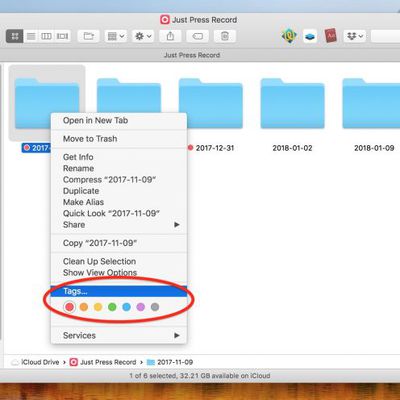Click the highlighted Tags... menu item
The height and width of the screenshot is (400, 400).
tap(119, 291)
